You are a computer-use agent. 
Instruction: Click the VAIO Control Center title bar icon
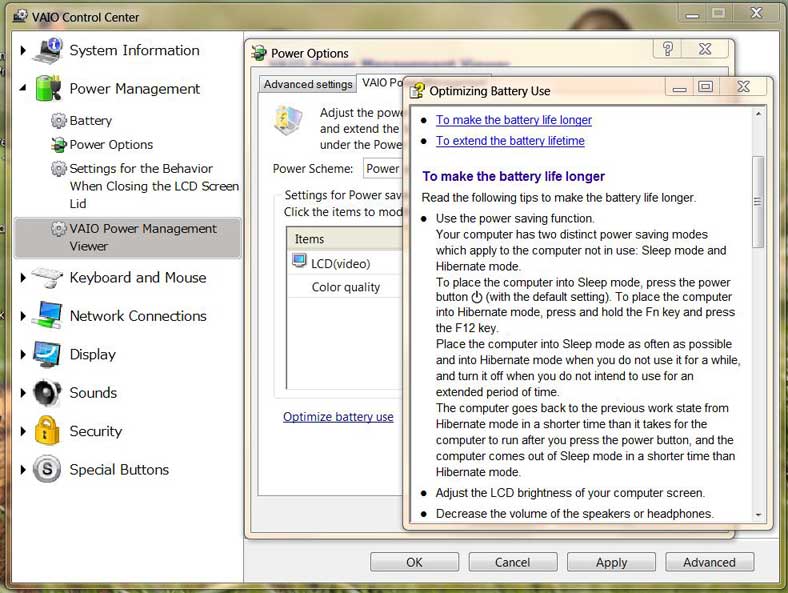point(20,17)
